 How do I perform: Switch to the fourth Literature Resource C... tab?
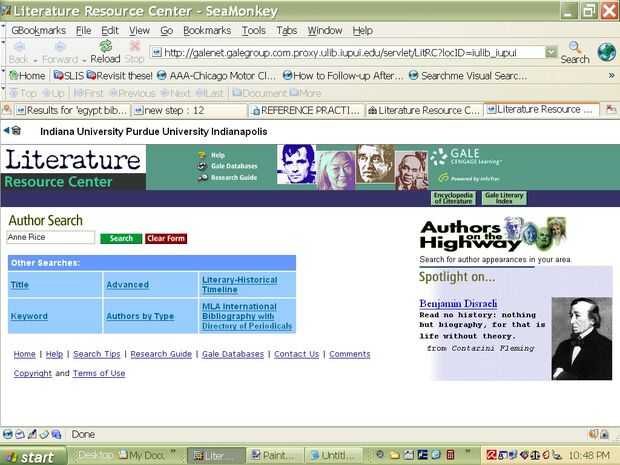(423, 110)
